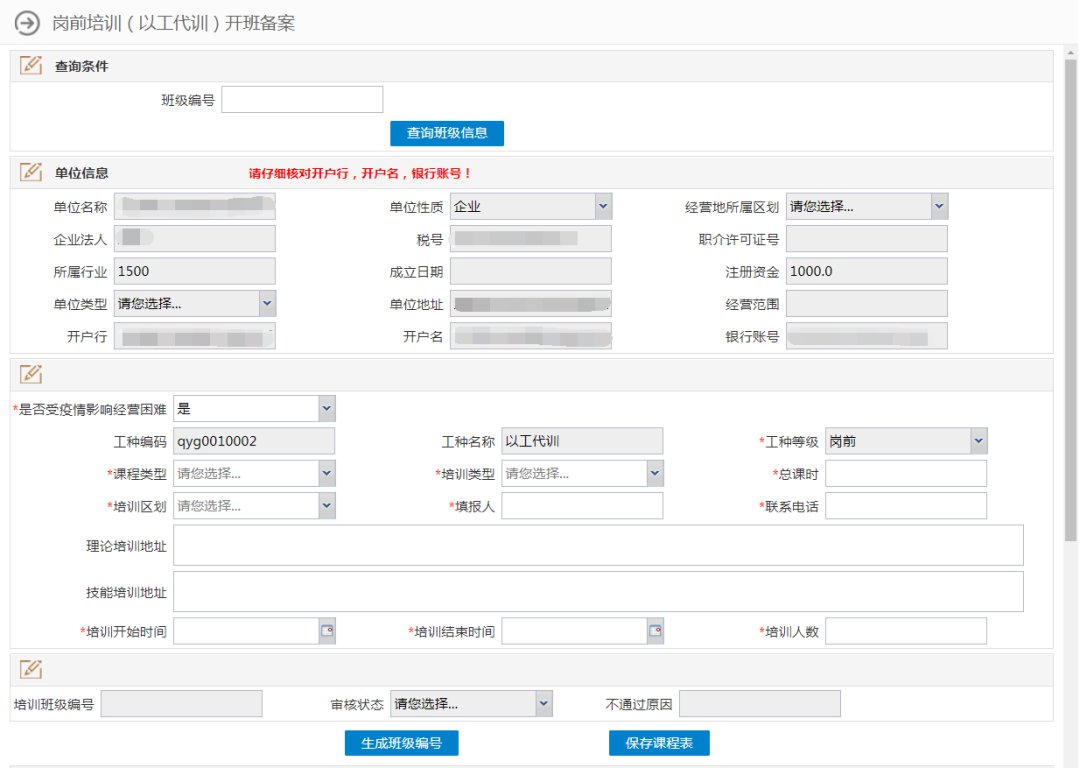Screen dimensions: 1080x768
Task: Click the edit icon next to 单位信息
Action: [x=31, y=172]
